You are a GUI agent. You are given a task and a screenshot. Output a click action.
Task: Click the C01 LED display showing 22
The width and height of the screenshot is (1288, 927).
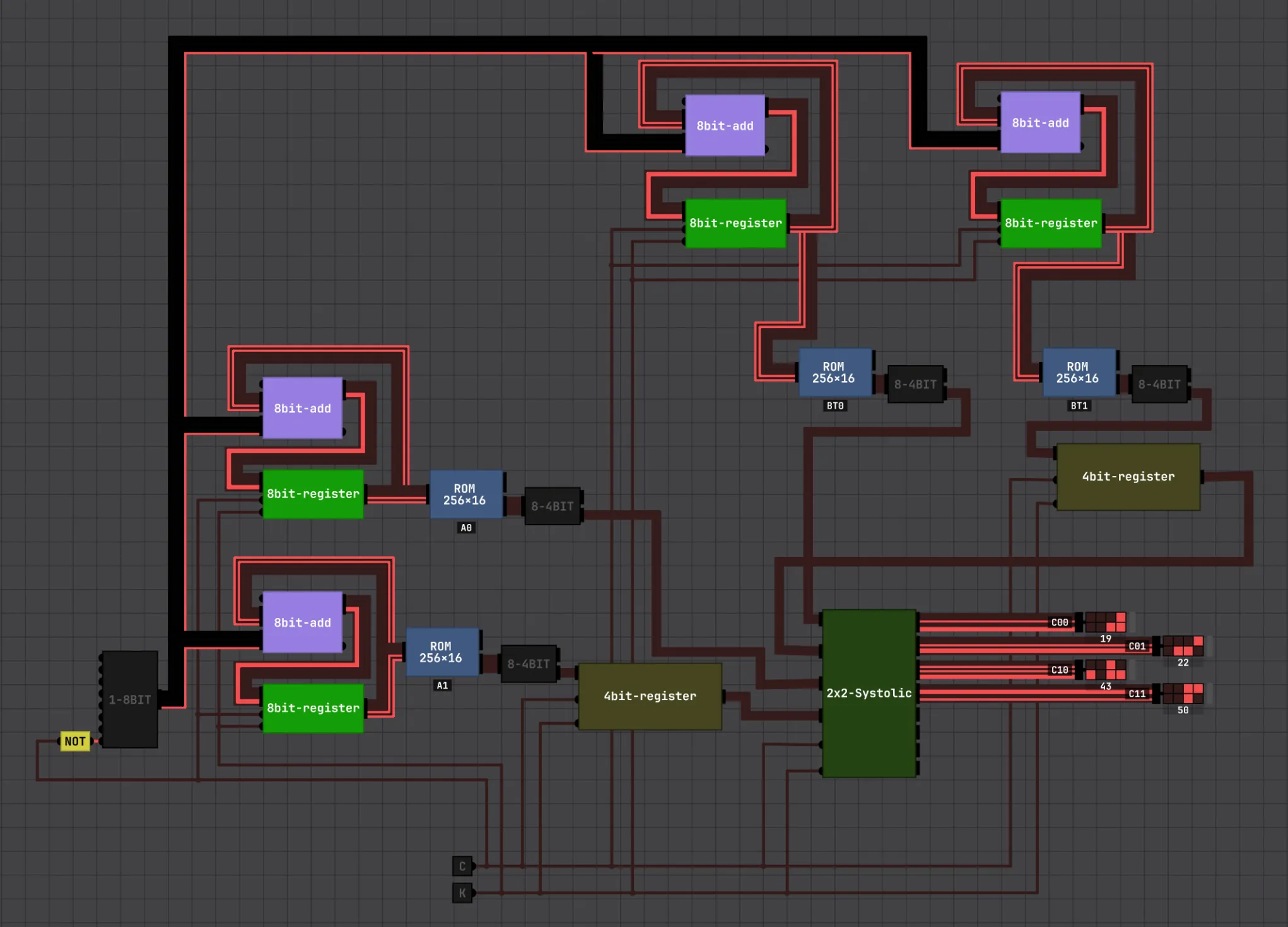(1183, 646)
